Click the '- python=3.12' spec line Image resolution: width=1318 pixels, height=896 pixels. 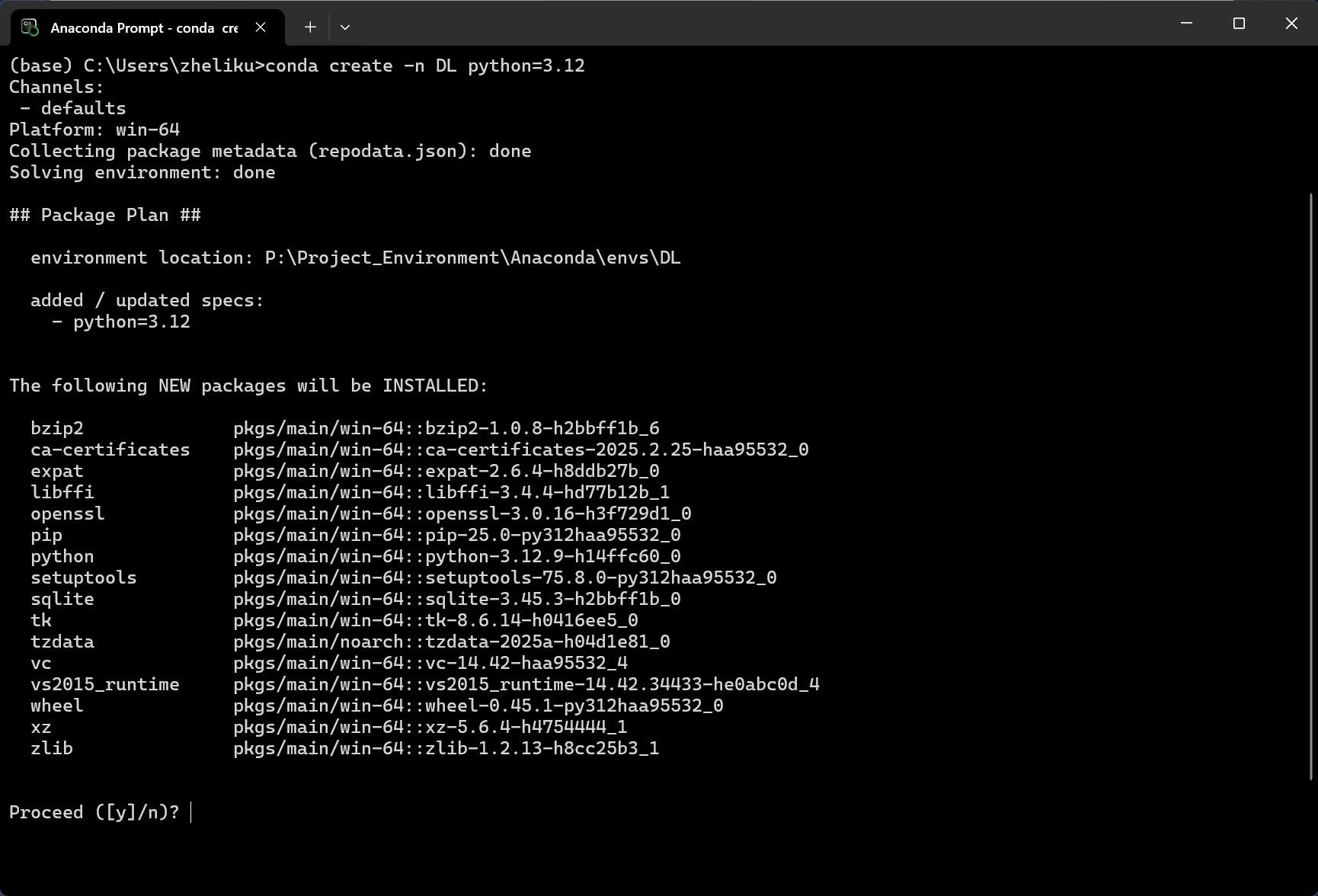pos(121,322)
